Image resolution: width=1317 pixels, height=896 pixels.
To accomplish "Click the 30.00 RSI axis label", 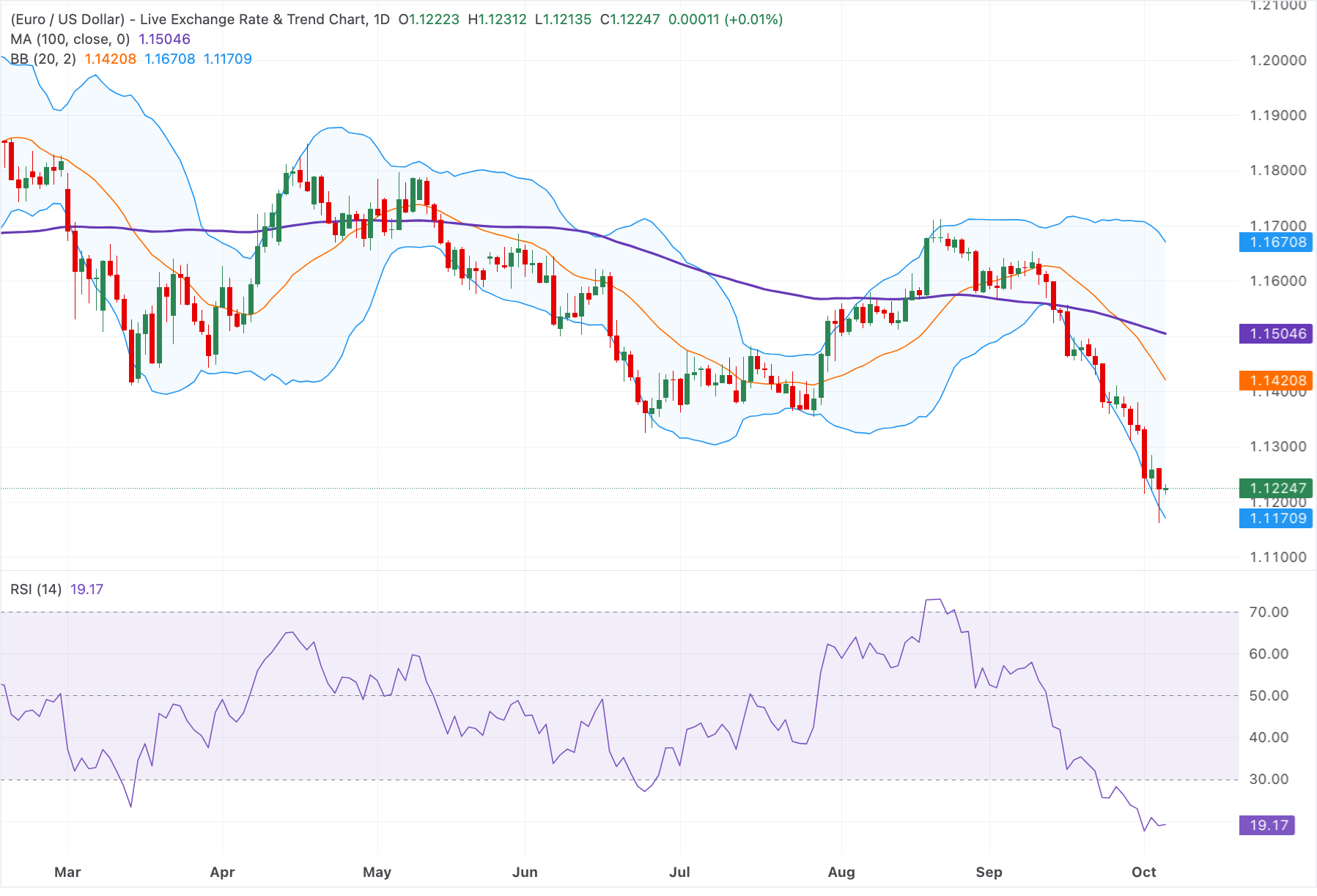I will point(1269,779).
